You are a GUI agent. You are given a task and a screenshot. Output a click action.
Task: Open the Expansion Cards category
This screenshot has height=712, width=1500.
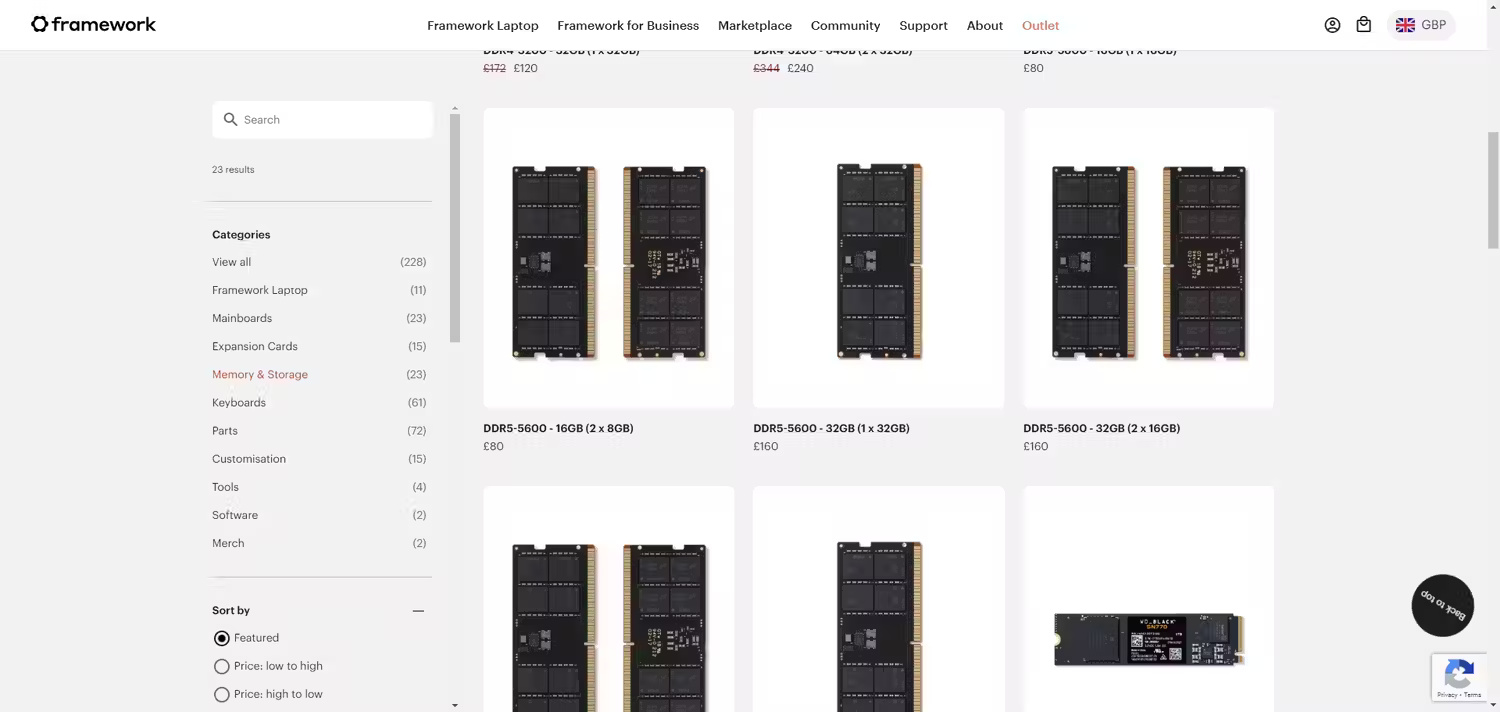(254, 346)
